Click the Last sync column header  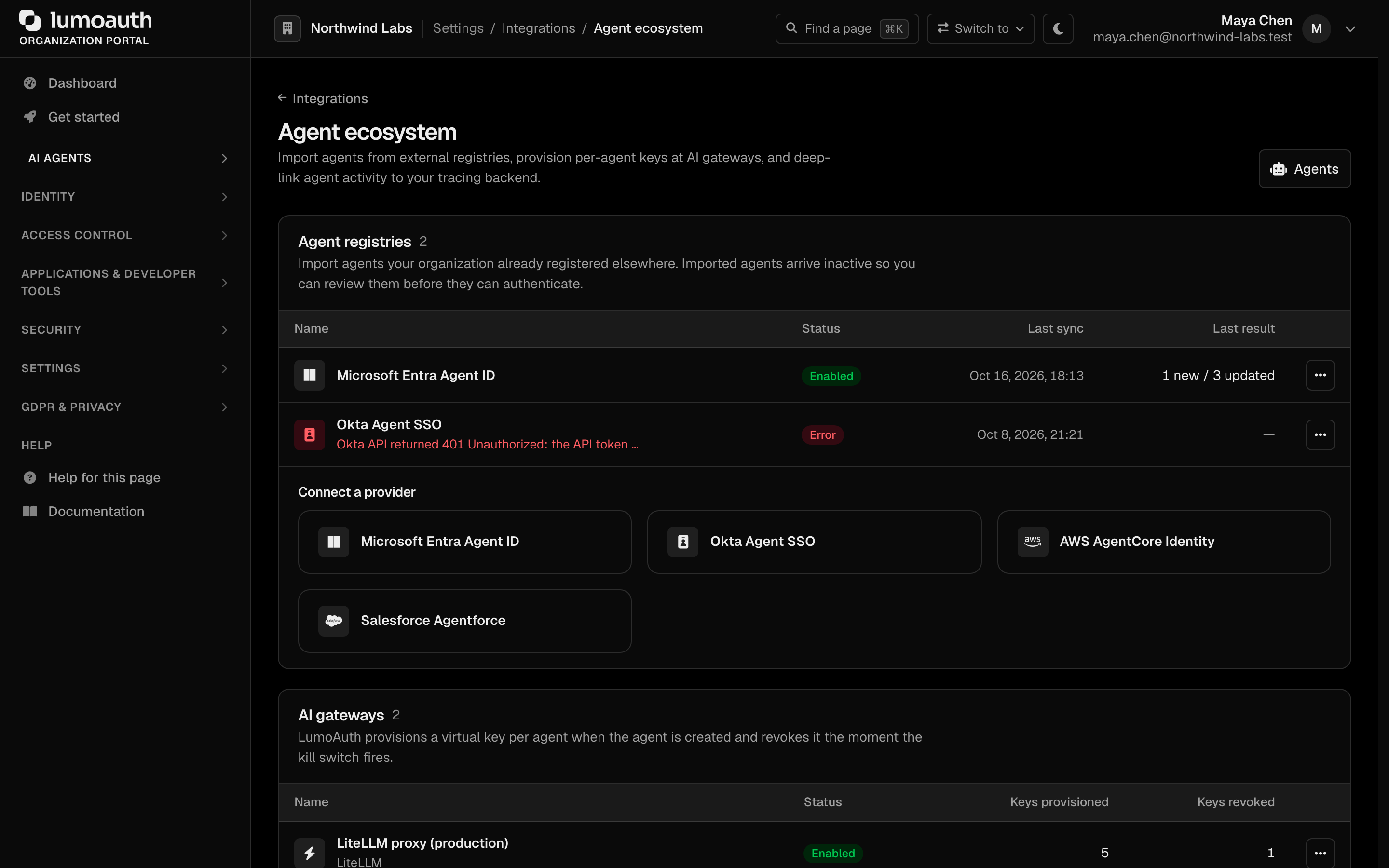1055,329
